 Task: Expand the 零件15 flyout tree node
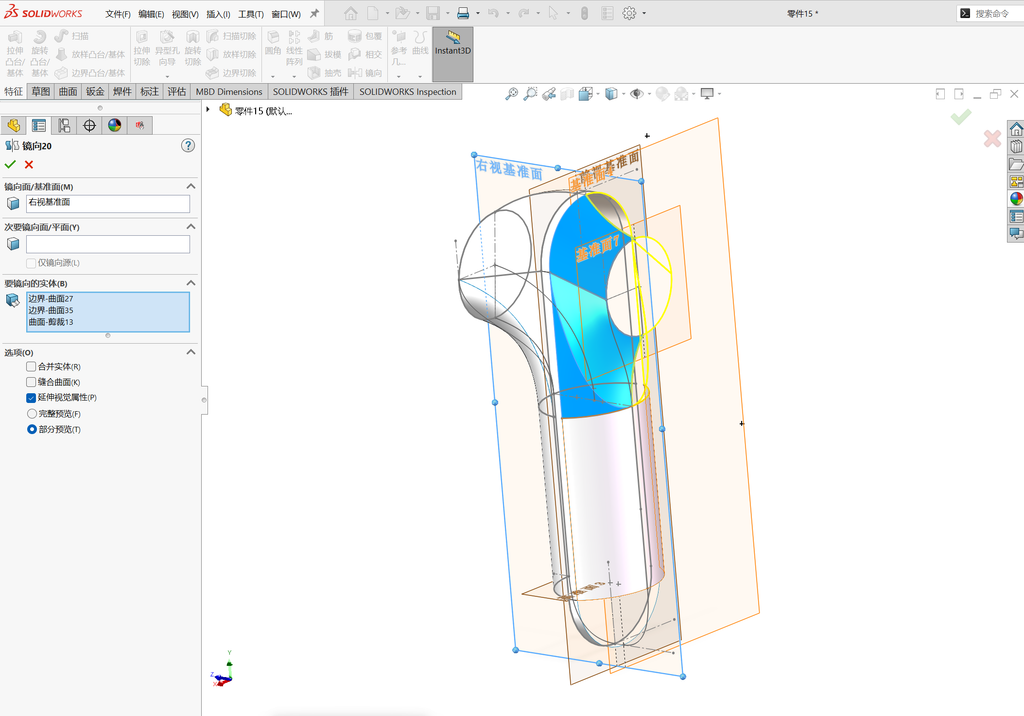(208, 110)
